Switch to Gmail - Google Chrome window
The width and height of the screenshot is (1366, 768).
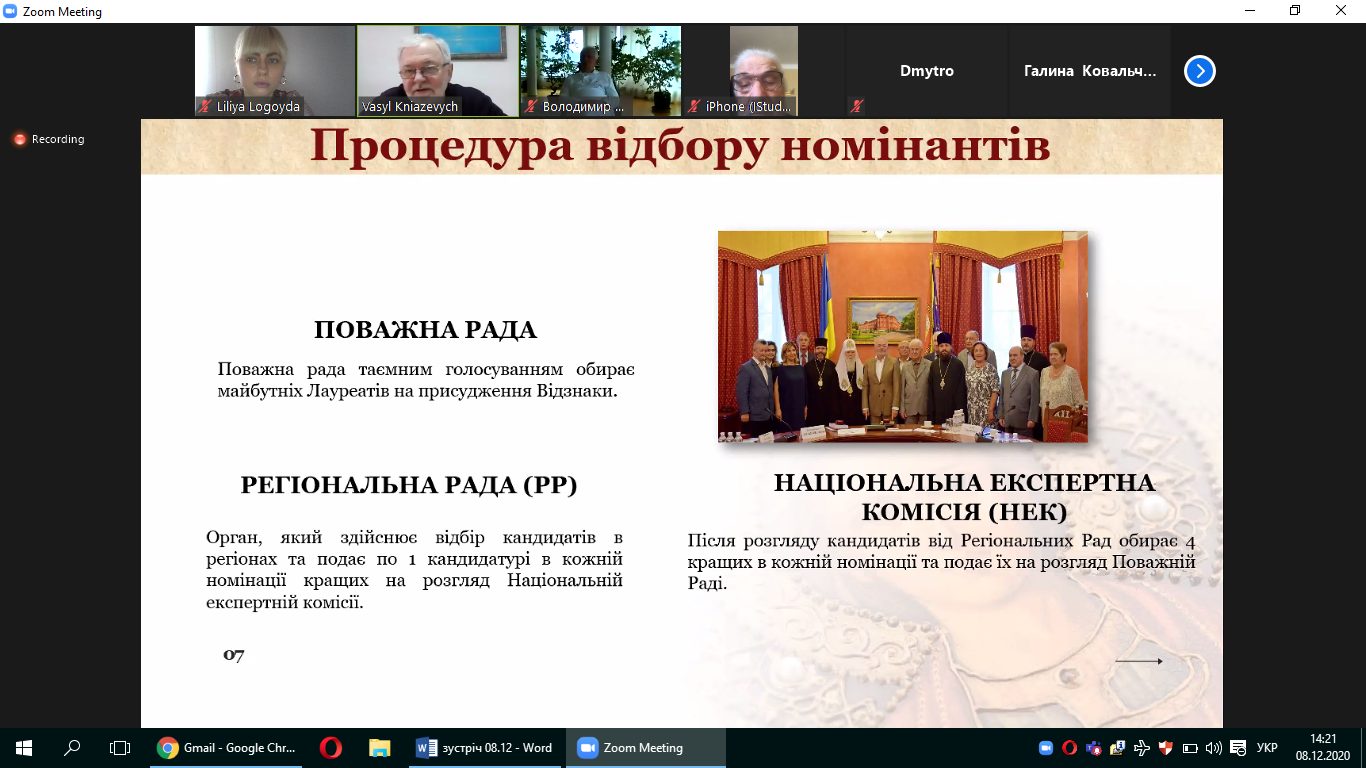click(227, 748)
